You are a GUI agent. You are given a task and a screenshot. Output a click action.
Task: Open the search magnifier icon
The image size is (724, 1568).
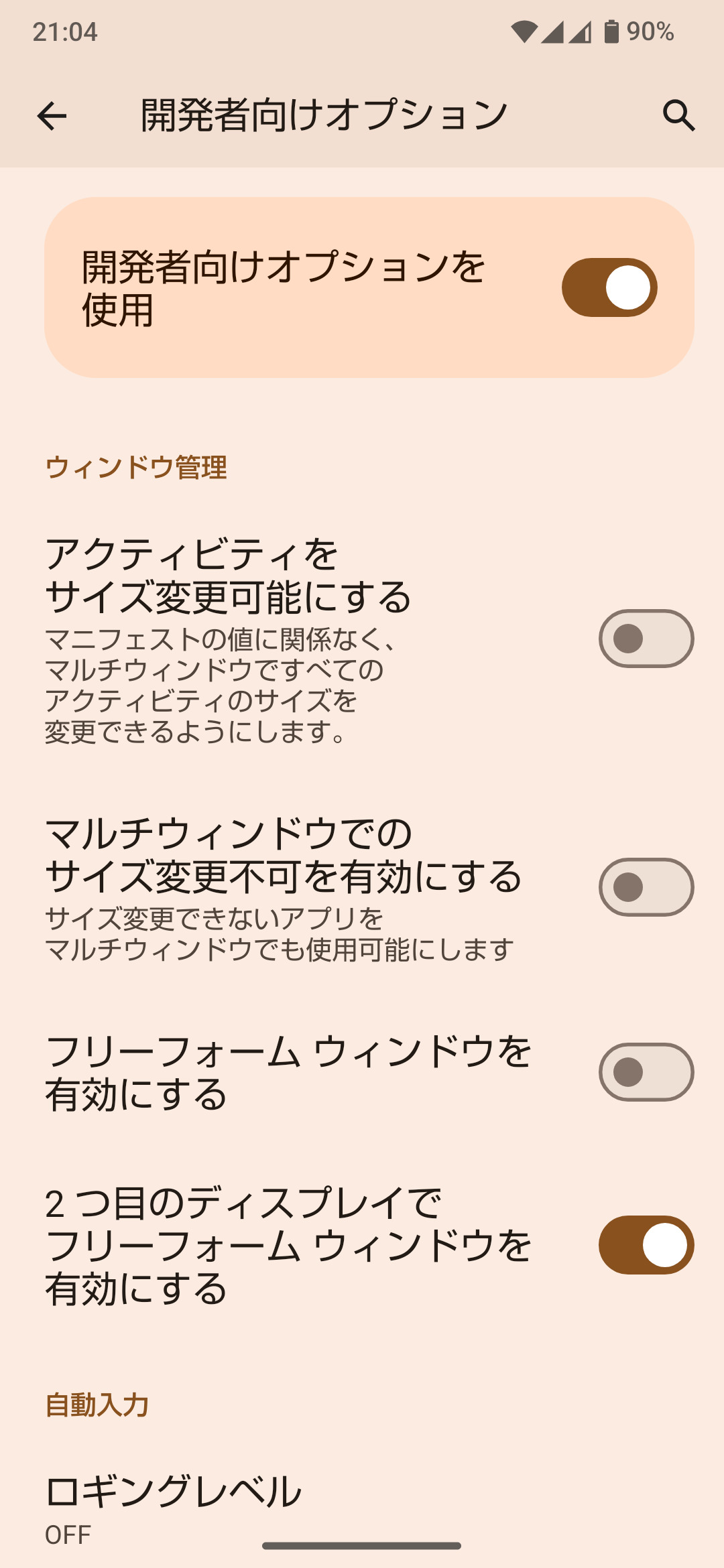(x=678, y=115)
